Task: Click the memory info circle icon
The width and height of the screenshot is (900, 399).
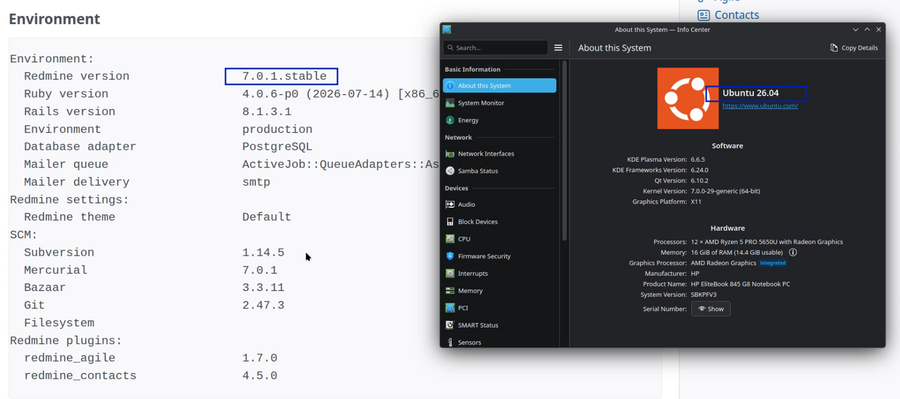Action: click(x=793, y=252)
